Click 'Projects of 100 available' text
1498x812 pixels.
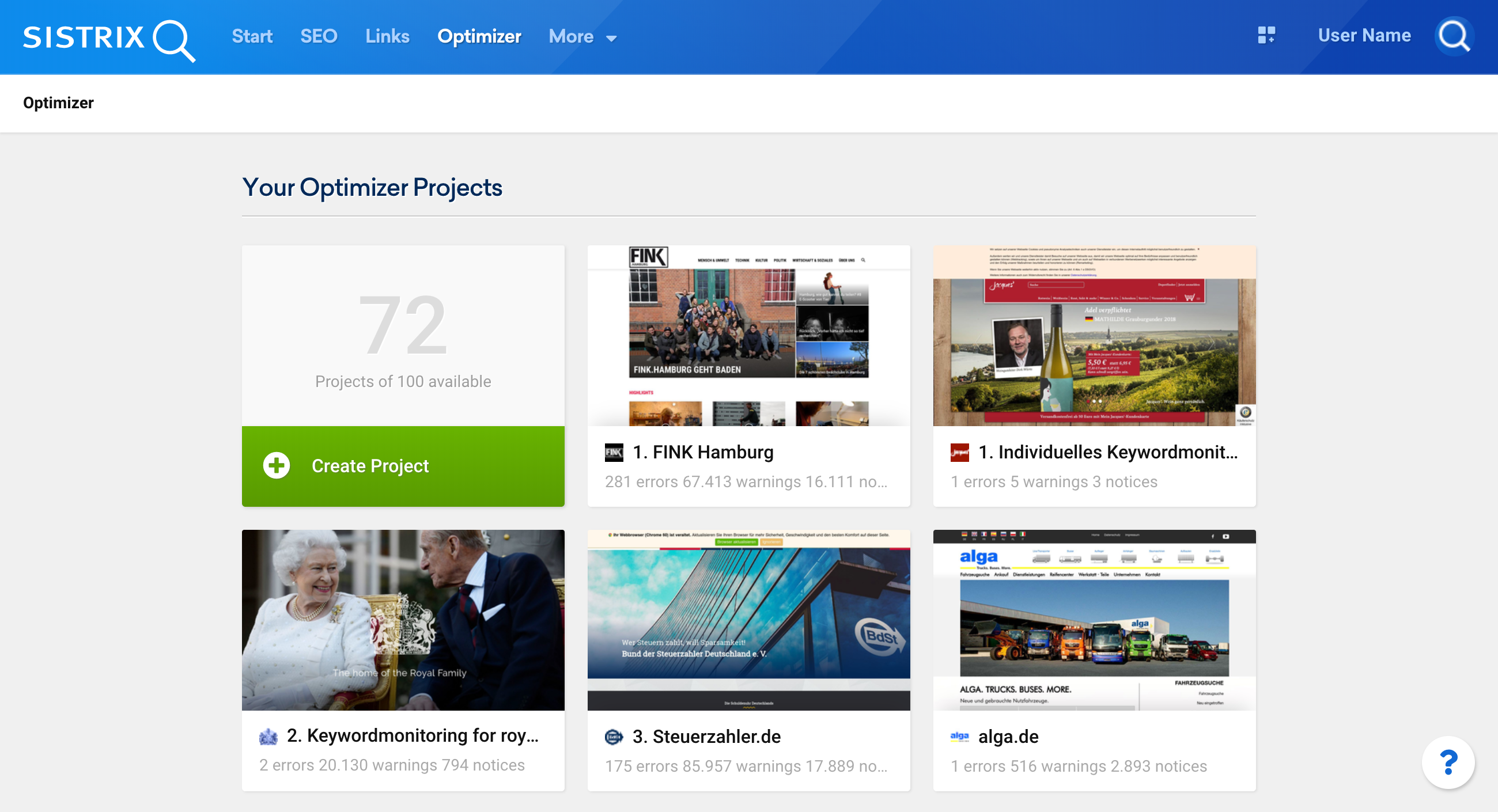tap(403, 381)
